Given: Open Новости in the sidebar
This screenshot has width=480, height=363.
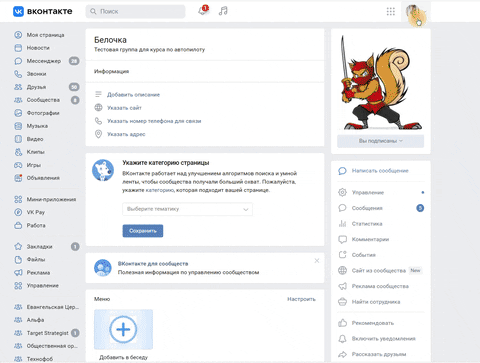Looking at the screenshot, I should [38, 48].
